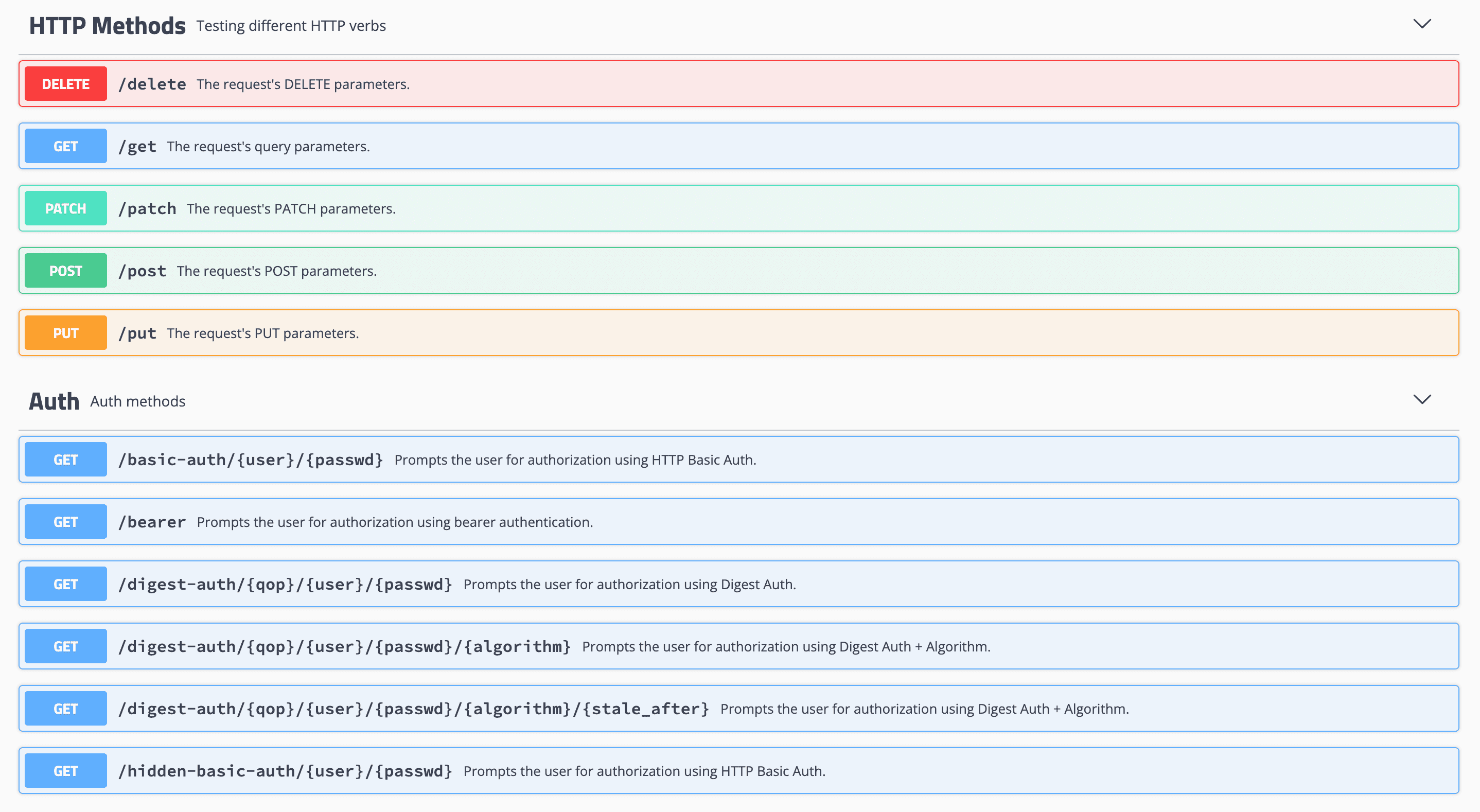Click GET badge of digest-auth {stale_after} row
Screen dimensions: 1480x812
click(65, 709)
